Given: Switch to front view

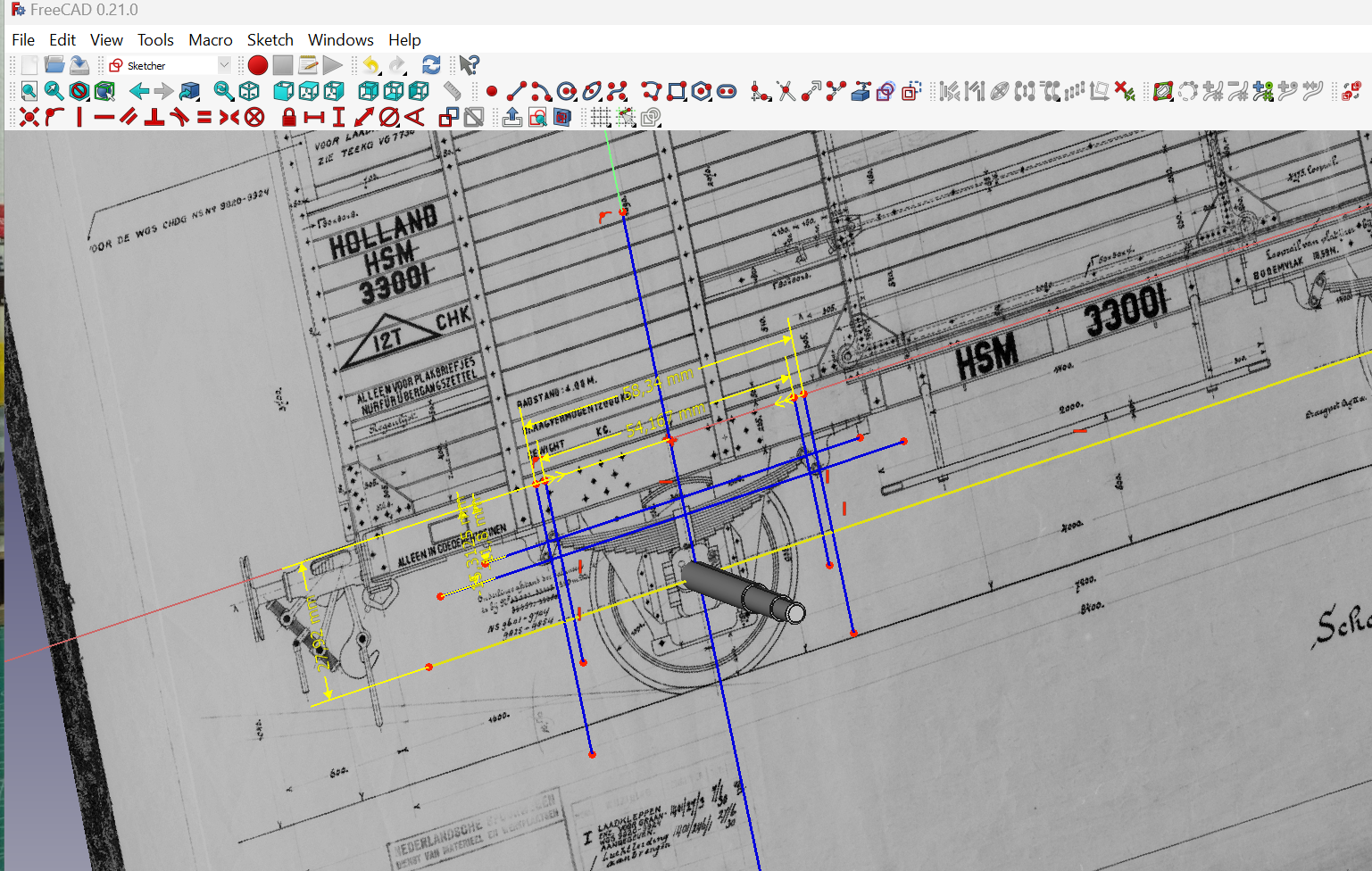Looking at the screenshot, I should [284, 91].
